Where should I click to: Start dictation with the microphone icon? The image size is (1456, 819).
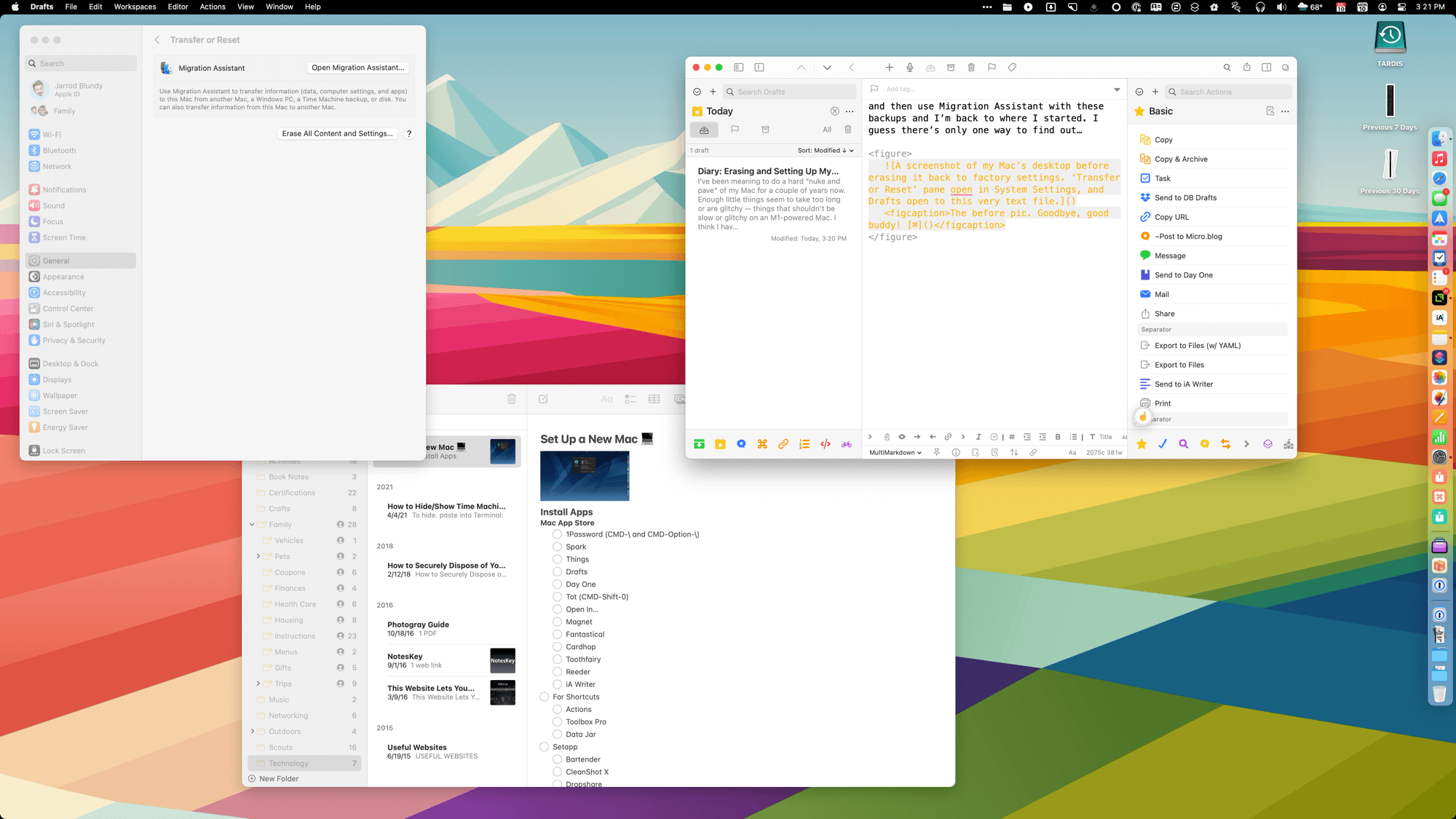(909, 67)
